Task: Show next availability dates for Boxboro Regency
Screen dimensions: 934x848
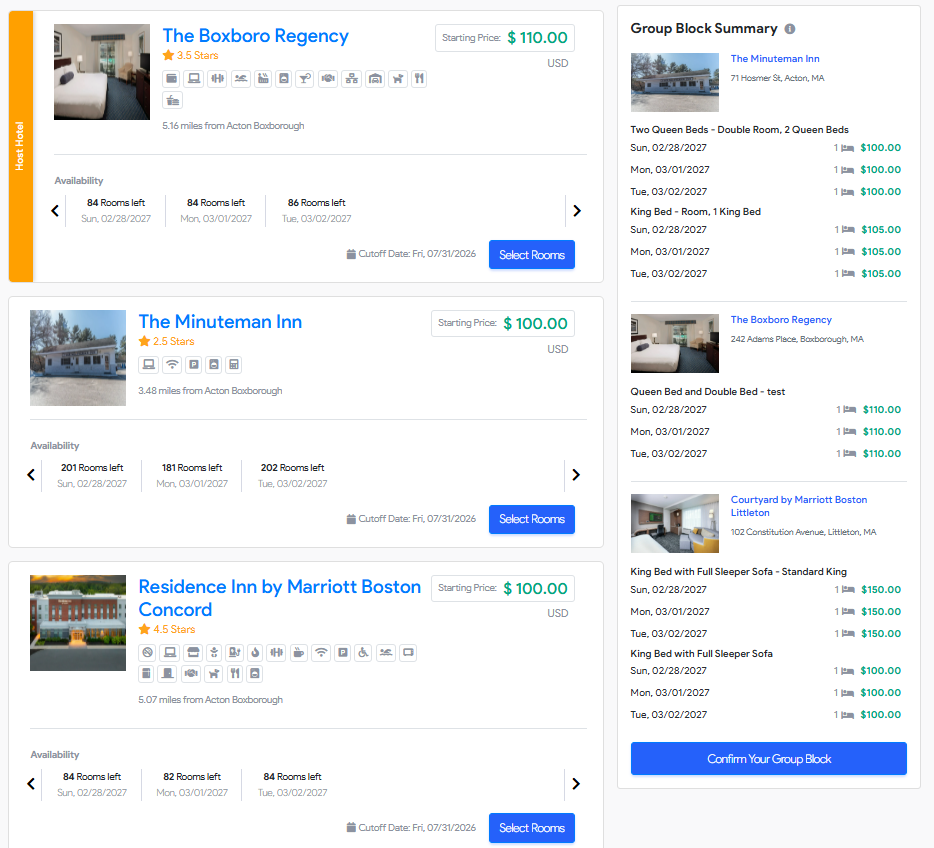Action: tap(577, 211)
